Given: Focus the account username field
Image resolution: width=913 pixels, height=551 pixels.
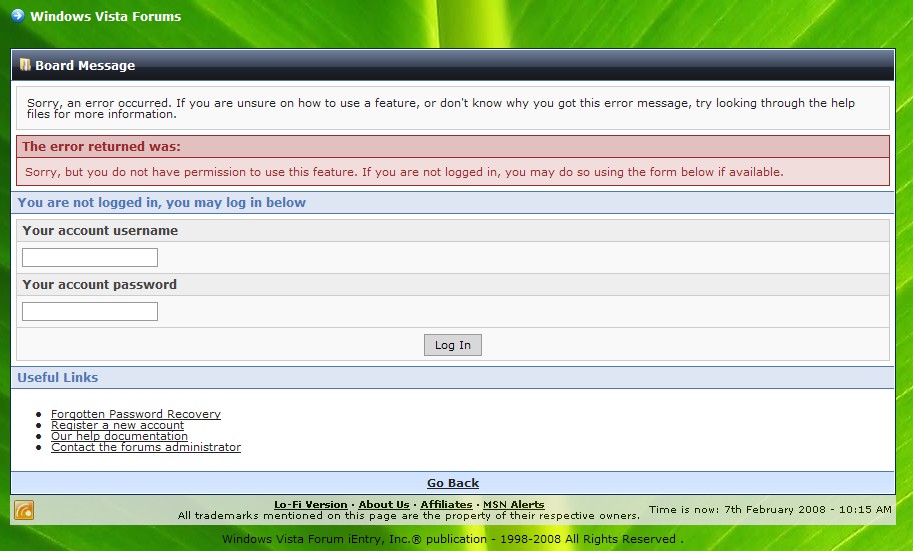Looking at the screenshot, I should point(90,257).
